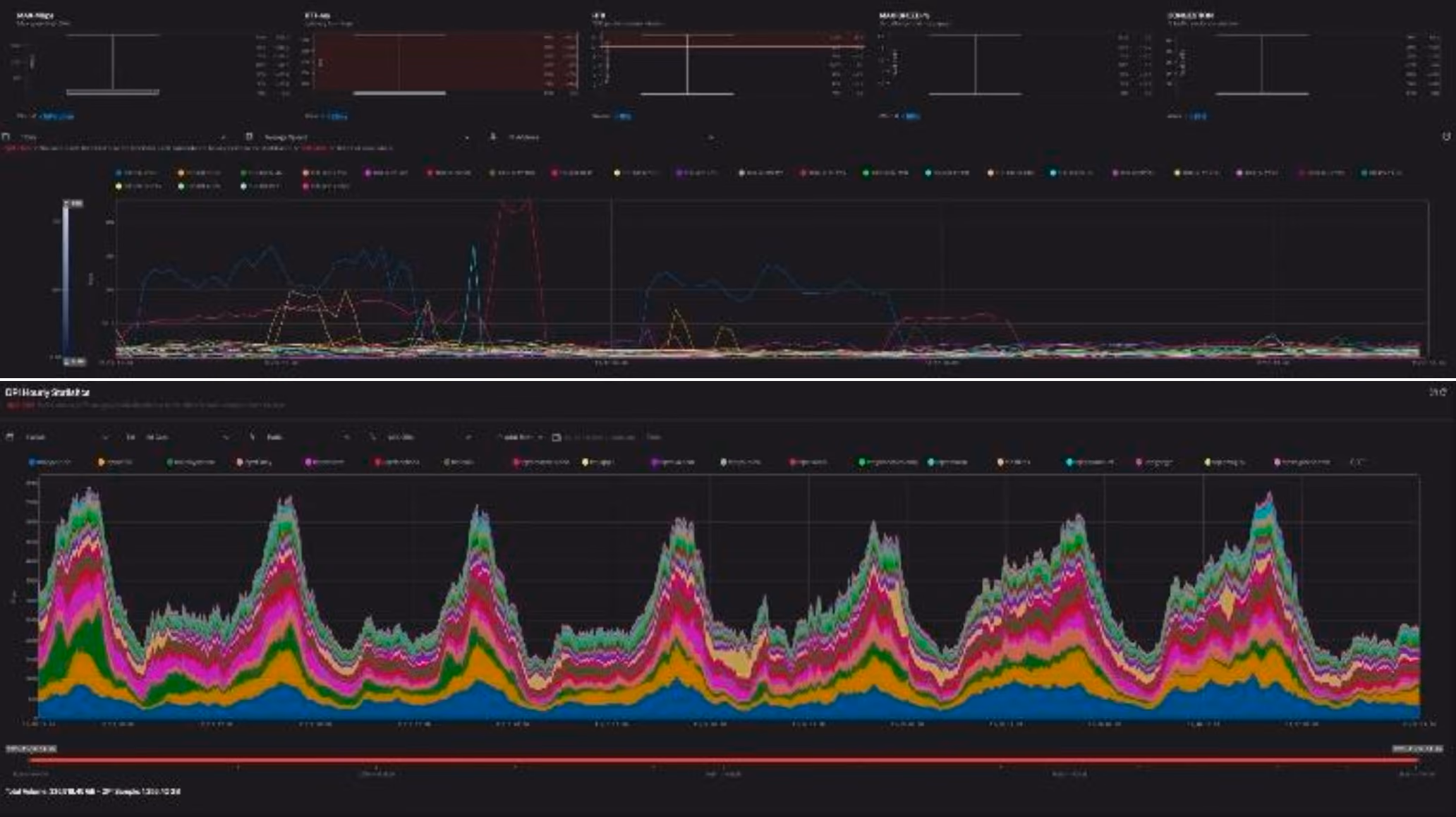Click the third toolbar icon next to the Radio selector
Viewport: 1456px width, 817px height.
[252, 437]
